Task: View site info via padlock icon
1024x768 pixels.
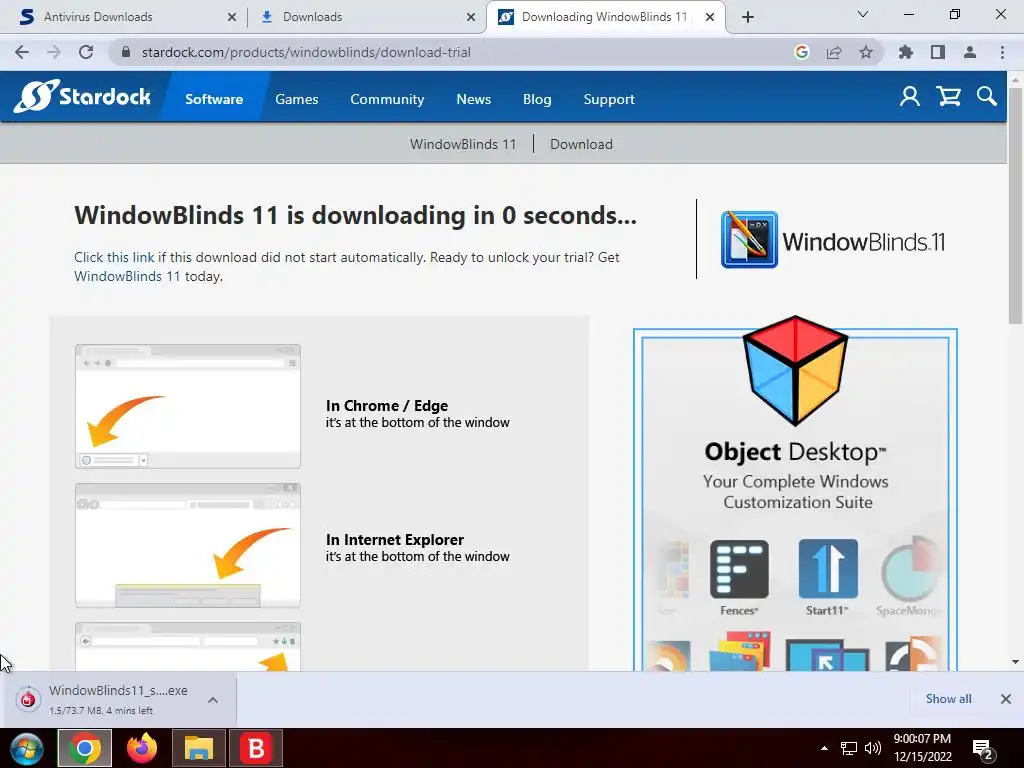Action: 126,52
